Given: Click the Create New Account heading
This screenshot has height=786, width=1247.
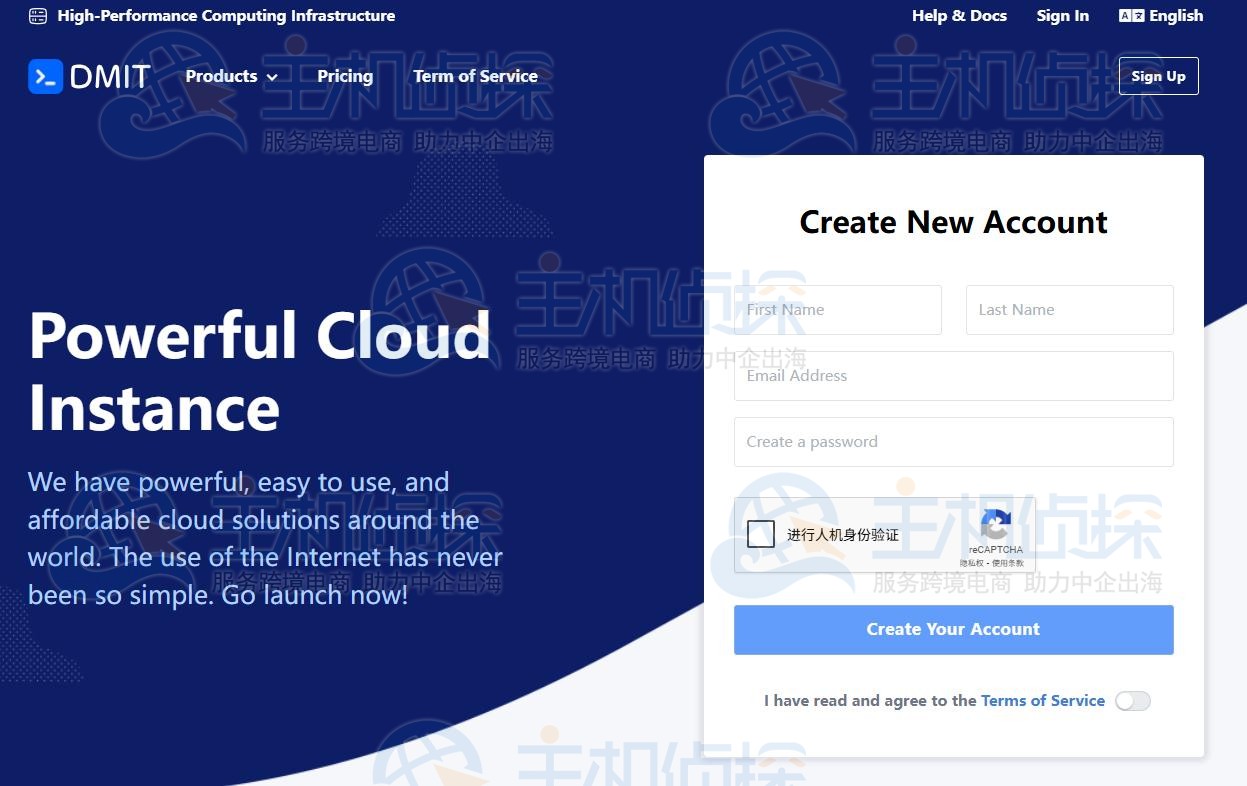Looking at the screenshot, I should (x=953, y=222).
